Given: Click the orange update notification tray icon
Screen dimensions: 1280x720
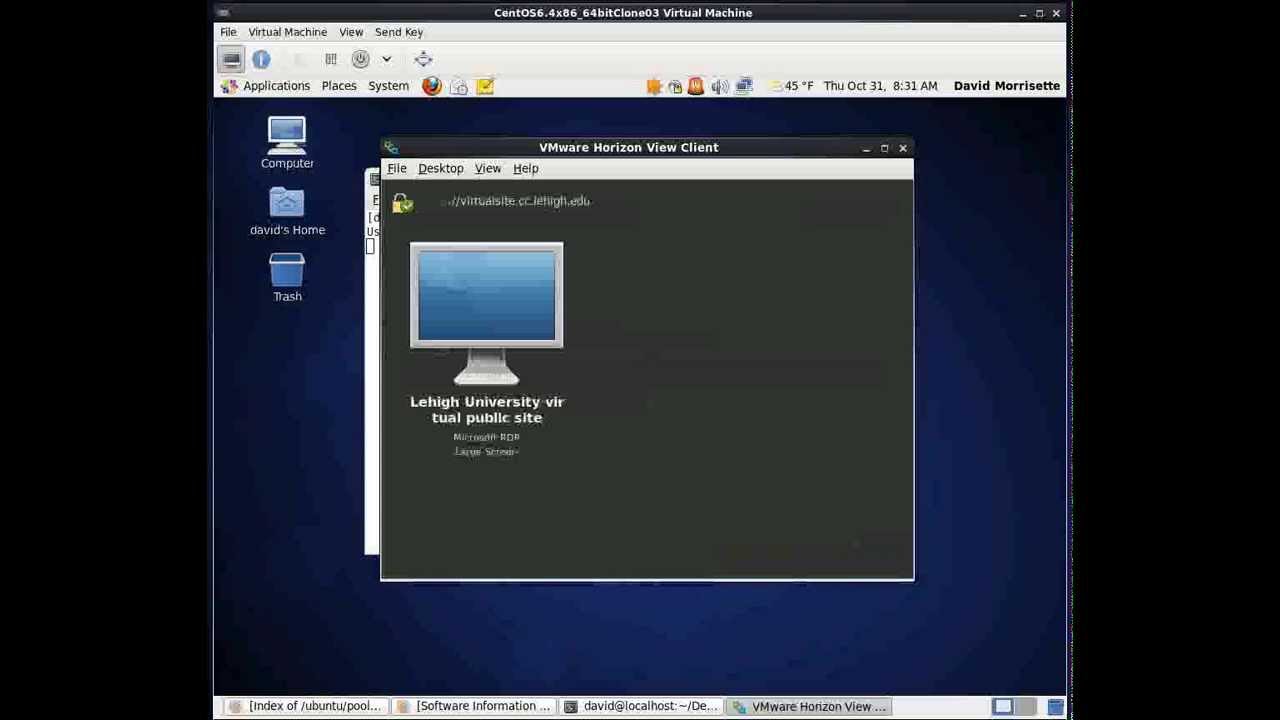Looking at the screenshot, I should pos(654,86).
